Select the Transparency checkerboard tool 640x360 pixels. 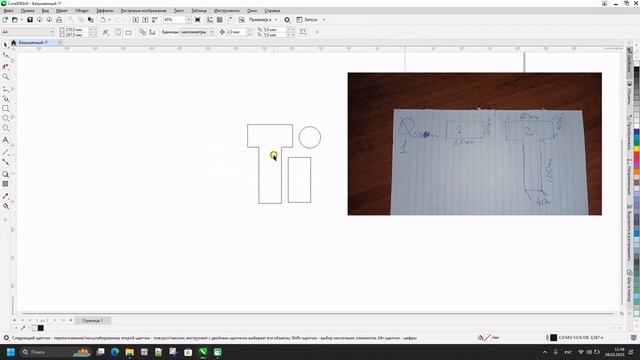[5, 184]
